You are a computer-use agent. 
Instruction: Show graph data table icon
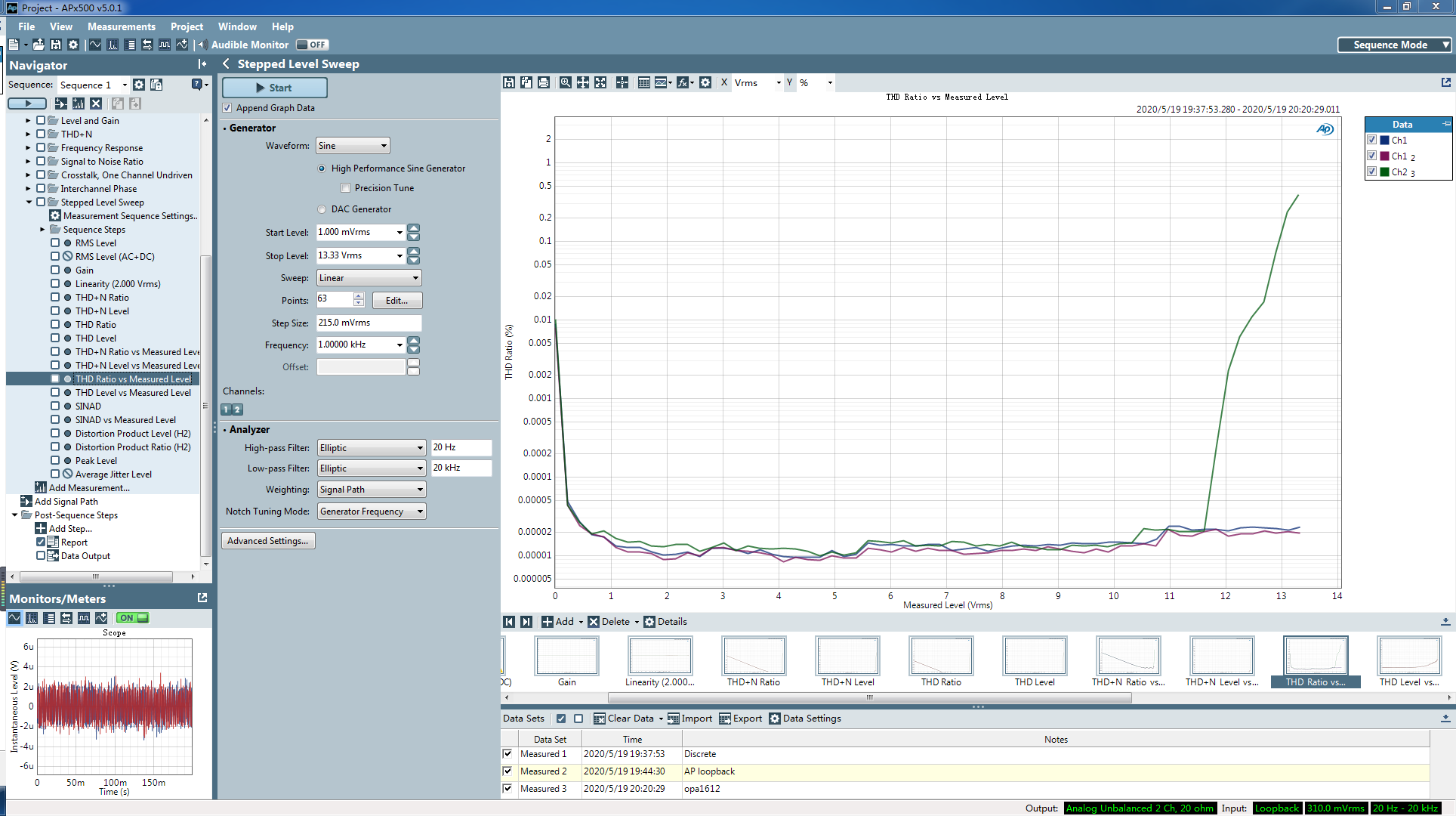pos(644,82)
